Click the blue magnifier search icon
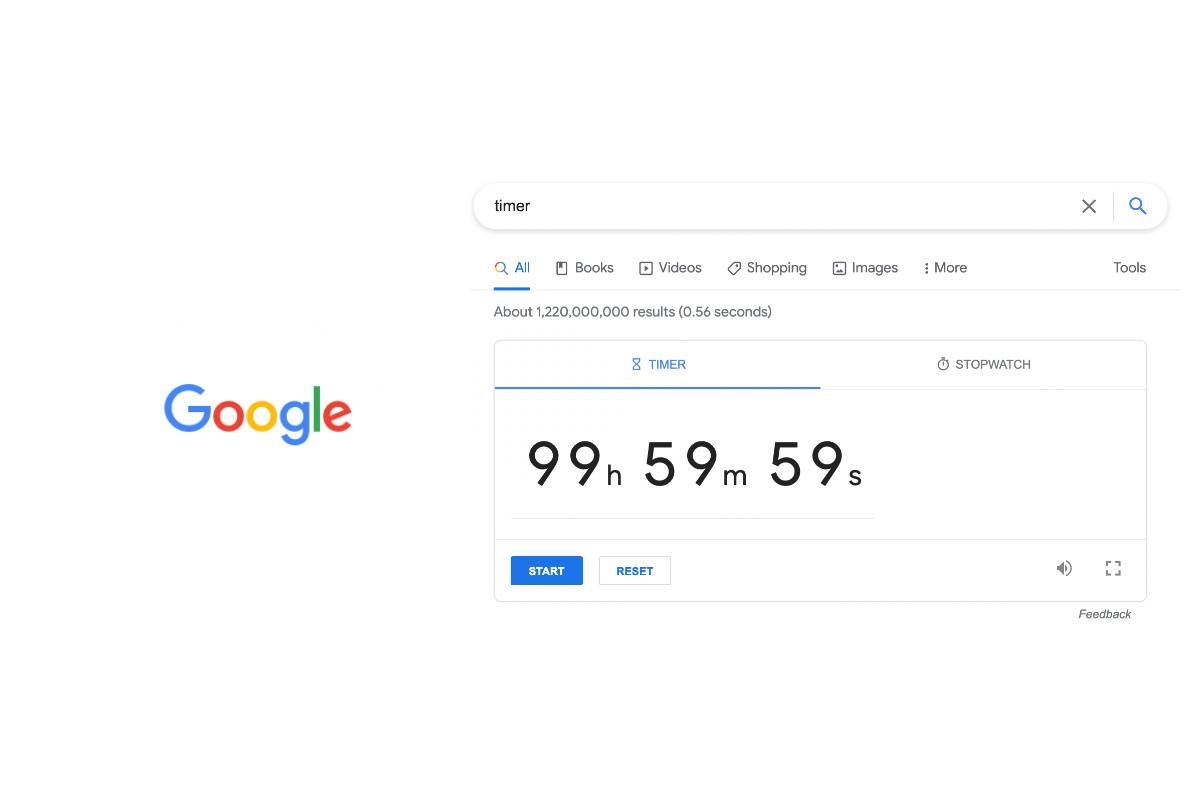The width and height of the screenshot is (1200, 800). [1137, 206]
